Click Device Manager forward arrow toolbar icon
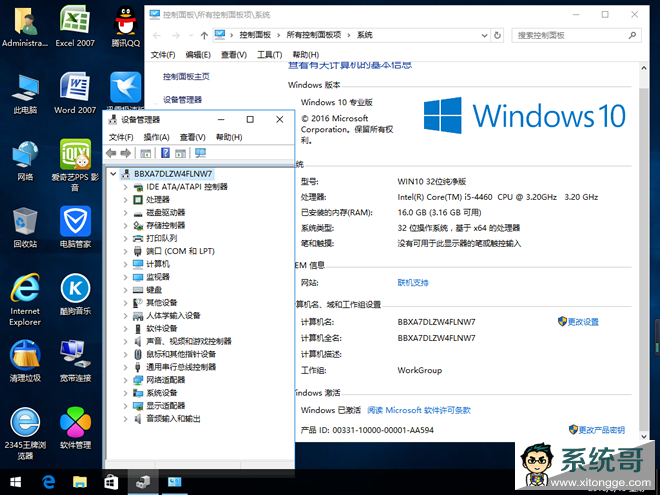The image size is (660, 495). [x=125, y=153]
